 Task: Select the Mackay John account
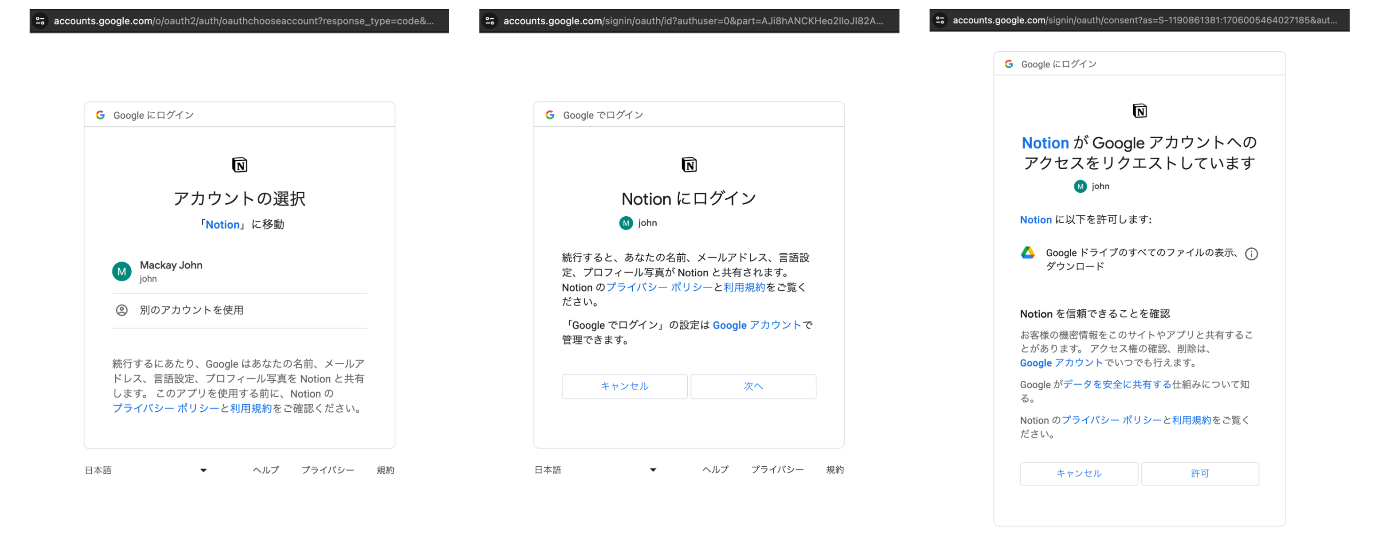240,271
